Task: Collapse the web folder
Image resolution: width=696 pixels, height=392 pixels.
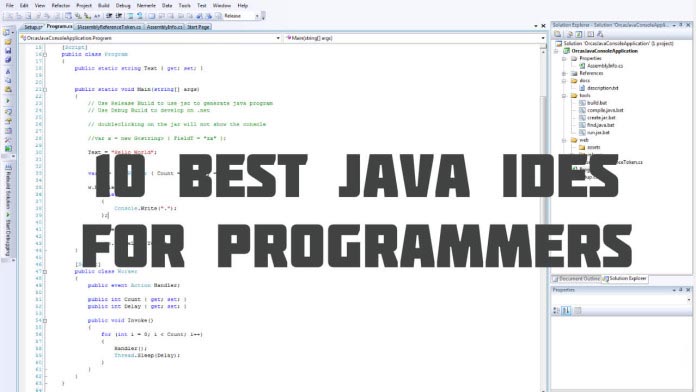Action: (x=564, y=140)
